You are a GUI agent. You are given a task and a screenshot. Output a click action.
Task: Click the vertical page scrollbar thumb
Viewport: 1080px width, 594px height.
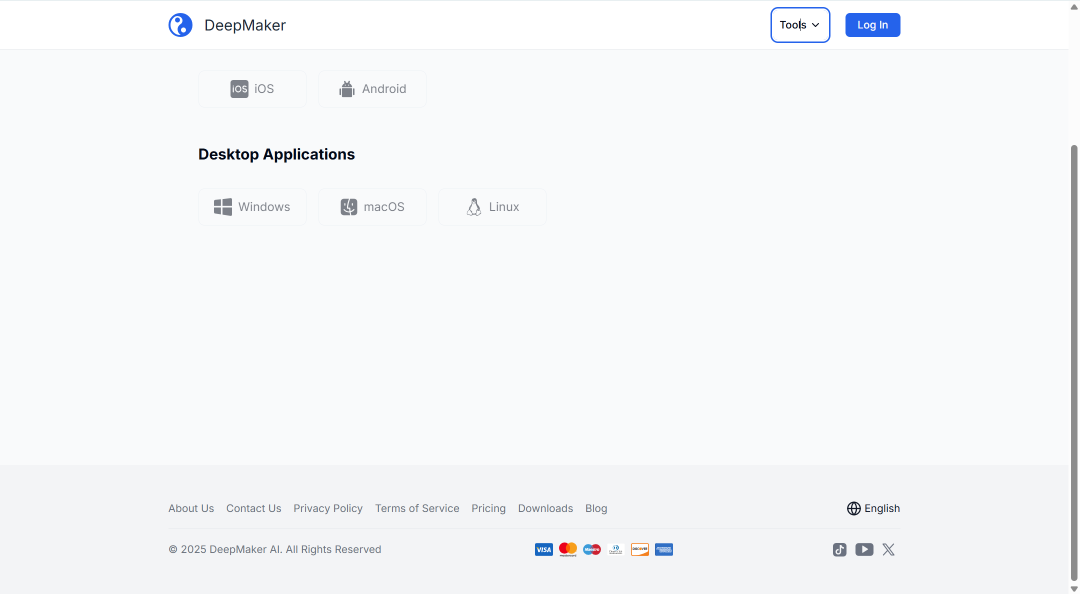(1074, 362)
